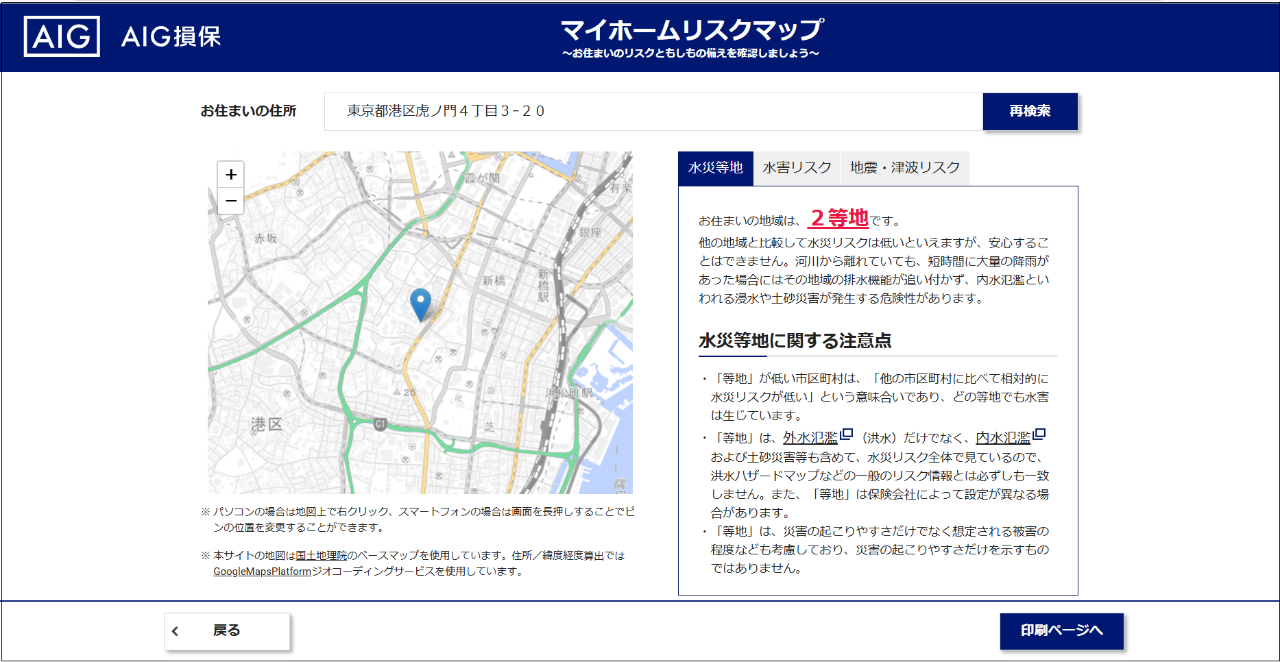Click the blue location pin on map

click(x=421, y=303)
